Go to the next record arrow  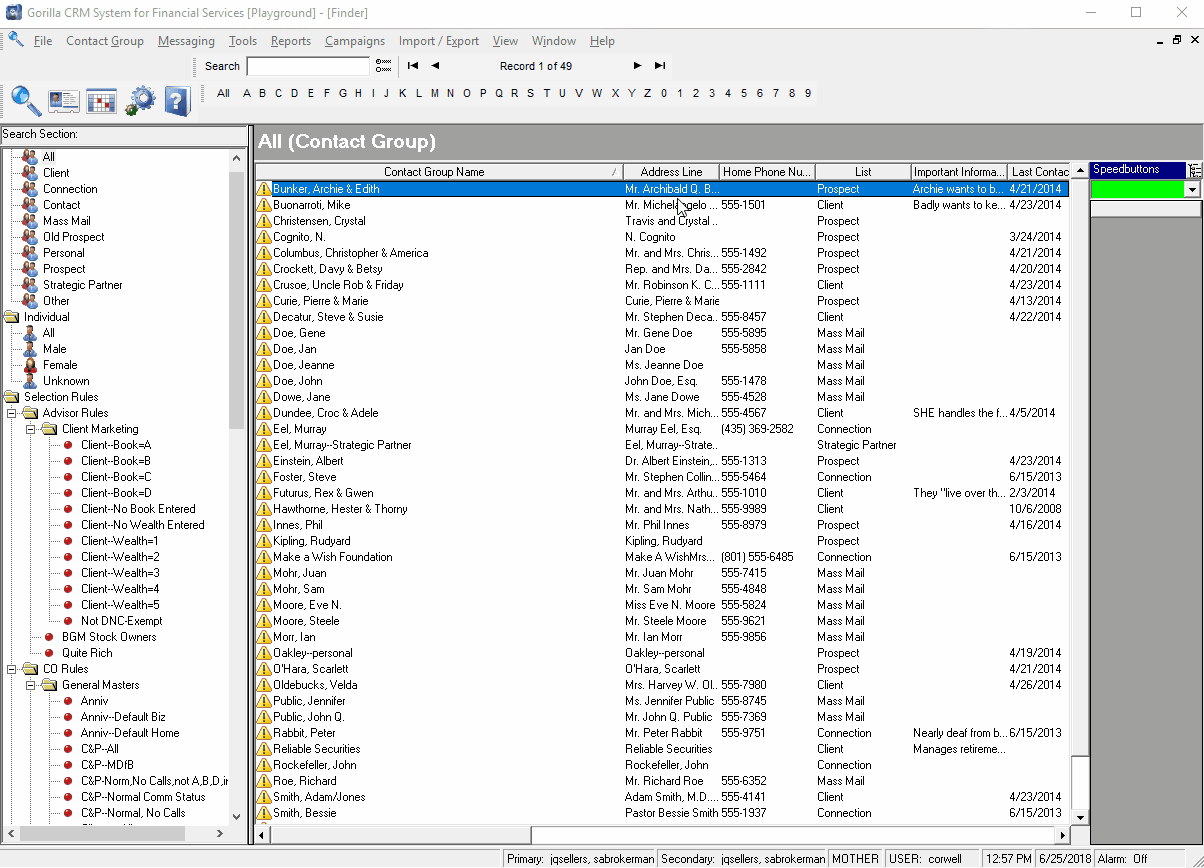pos(637,66)
